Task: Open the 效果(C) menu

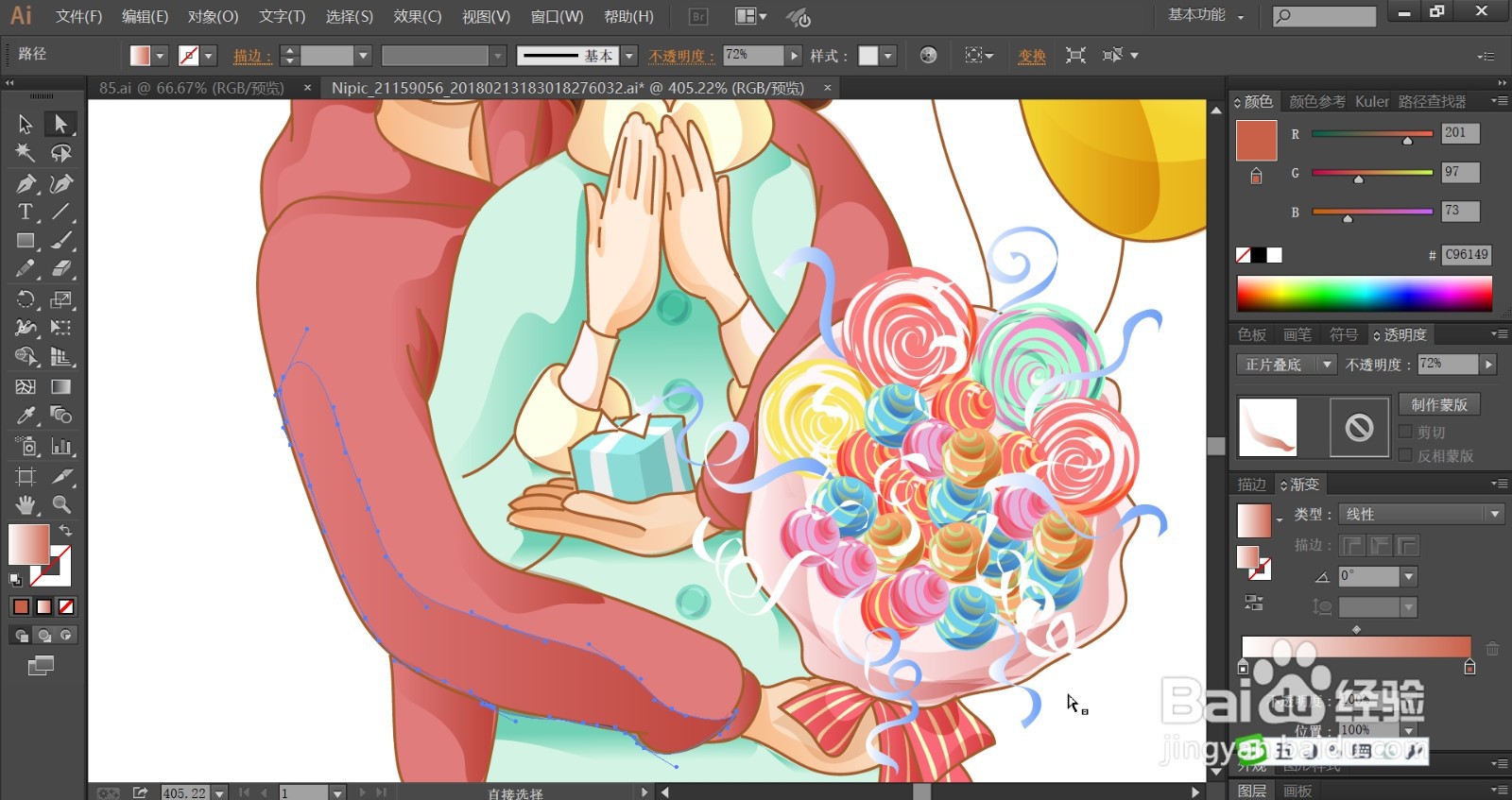Action: click(x=417, y=16)
